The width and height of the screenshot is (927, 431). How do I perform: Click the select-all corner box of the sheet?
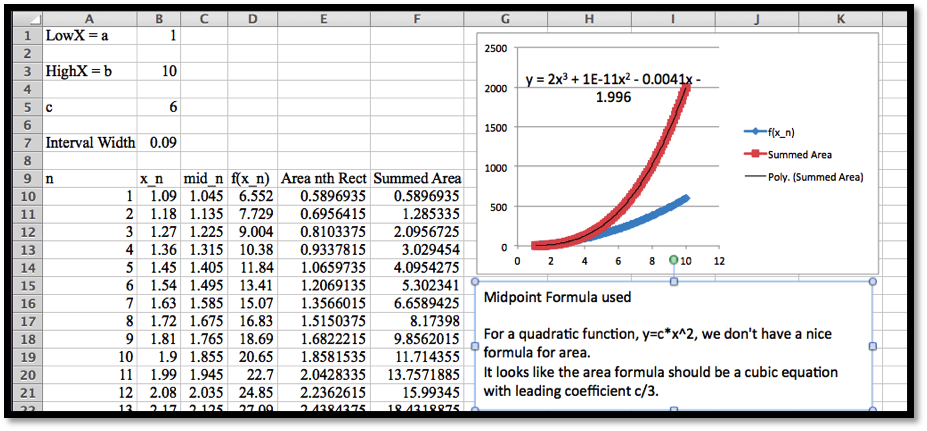pos(29,18)
